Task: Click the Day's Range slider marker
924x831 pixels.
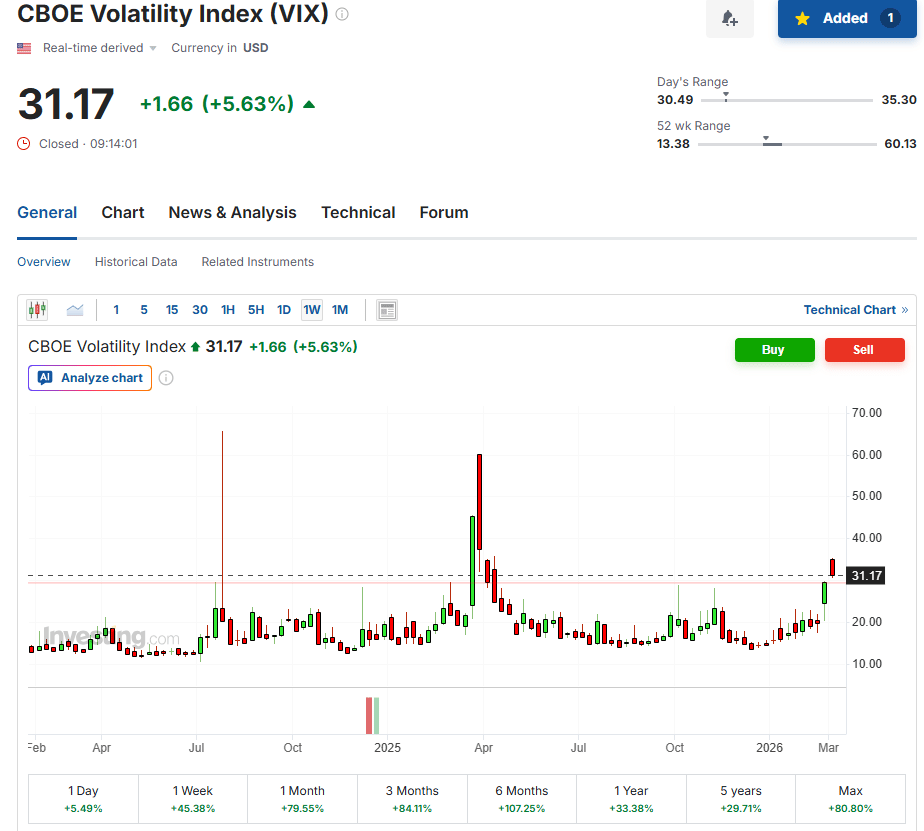Action: [x=726, y=96]
